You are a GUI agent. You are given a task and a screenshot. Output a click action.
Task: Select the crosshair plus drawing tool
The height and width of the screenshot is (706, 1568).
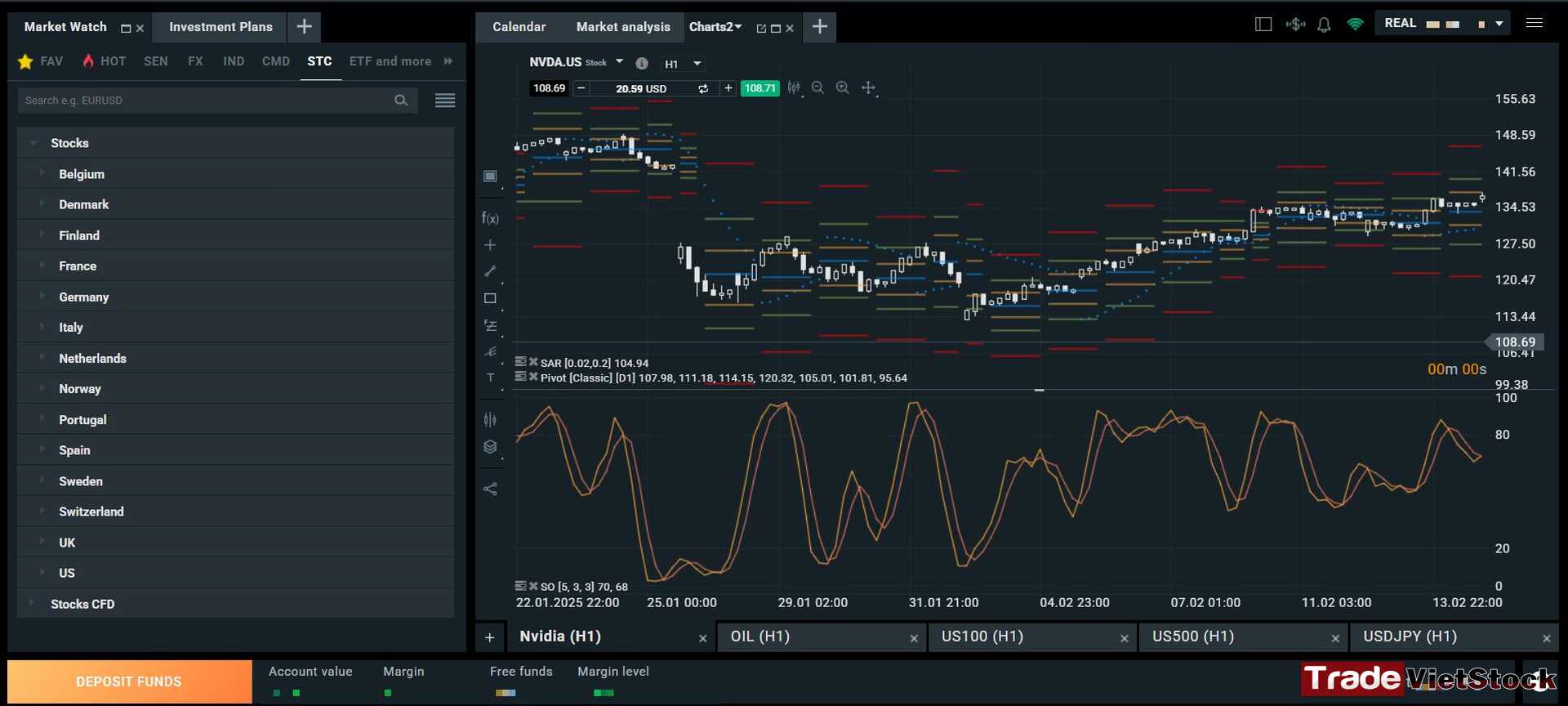pyautogui.click(x=490, y=245)
